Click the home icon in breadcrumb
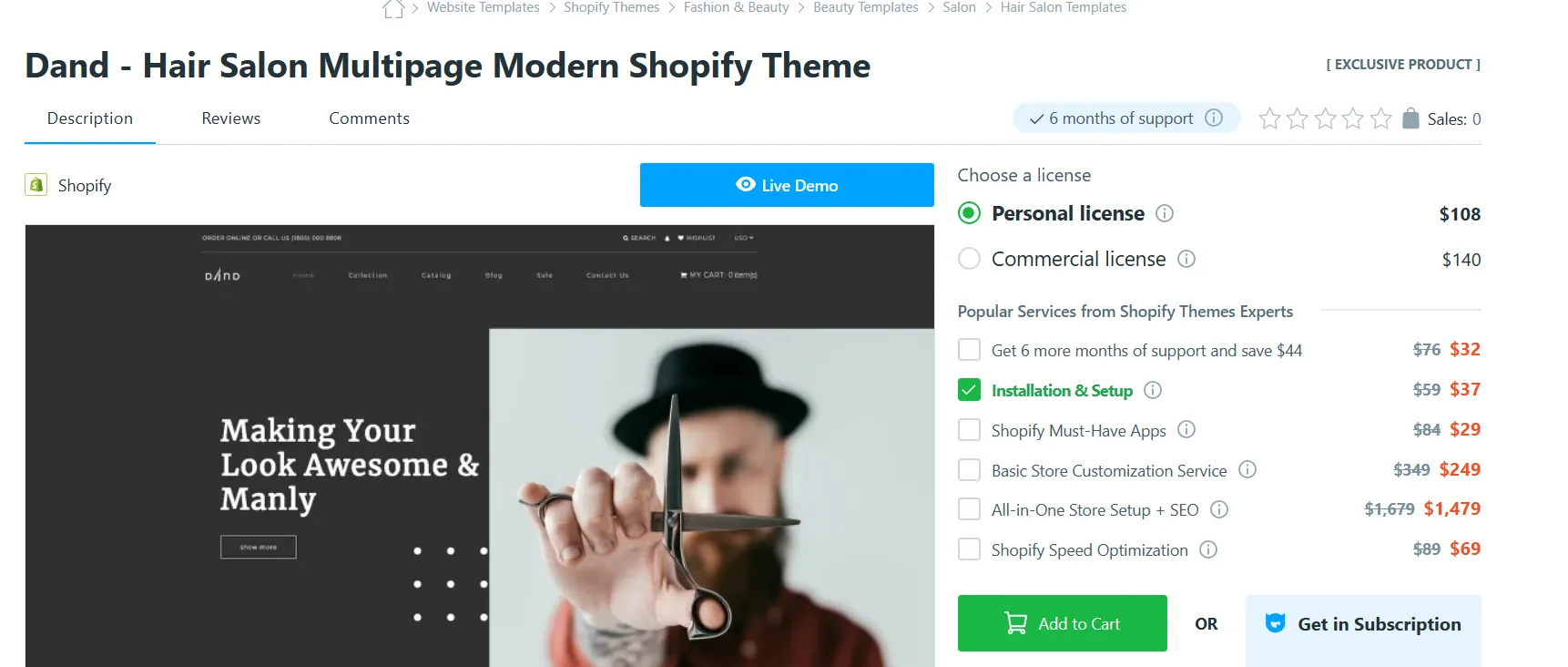1568x667 pixels. [393, 8]
